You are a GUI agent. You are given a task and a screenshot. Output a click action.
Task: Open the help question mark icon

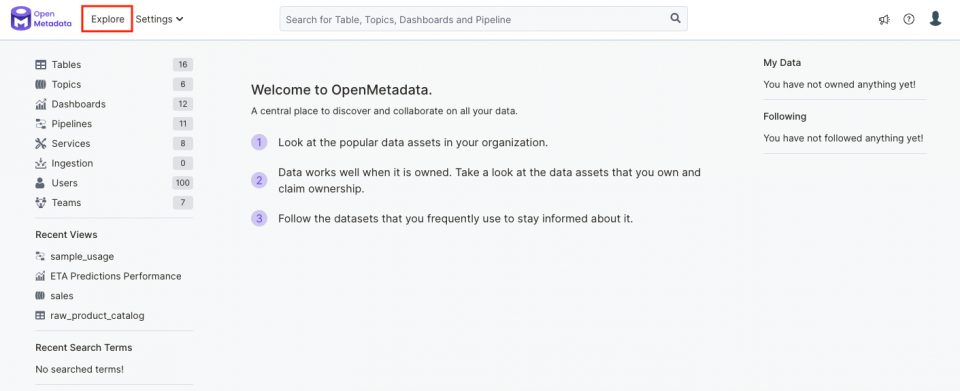[909, 19]
